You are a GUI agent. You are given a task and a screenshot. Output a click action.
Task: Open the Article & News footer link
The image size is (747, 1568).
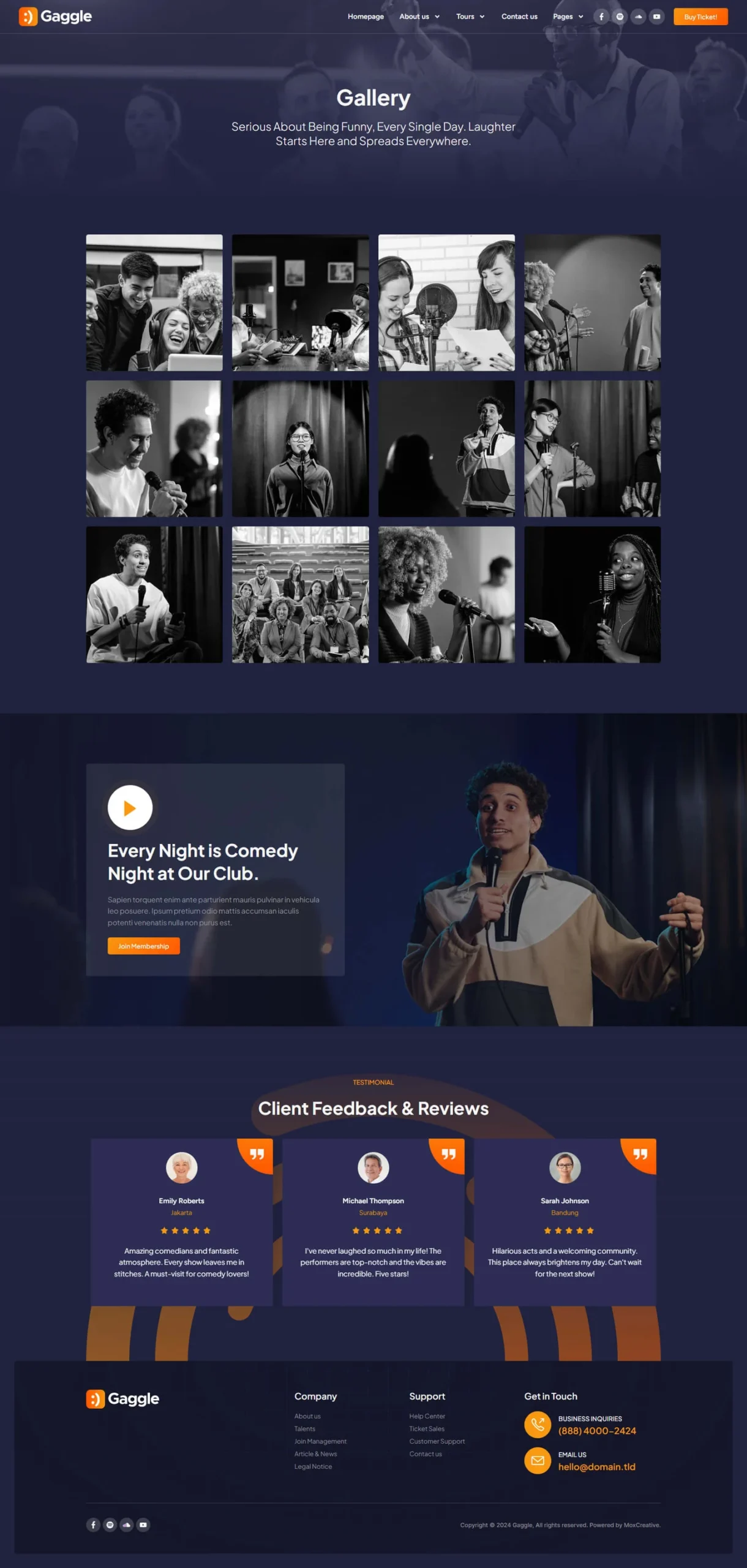tap(315, 1453)
